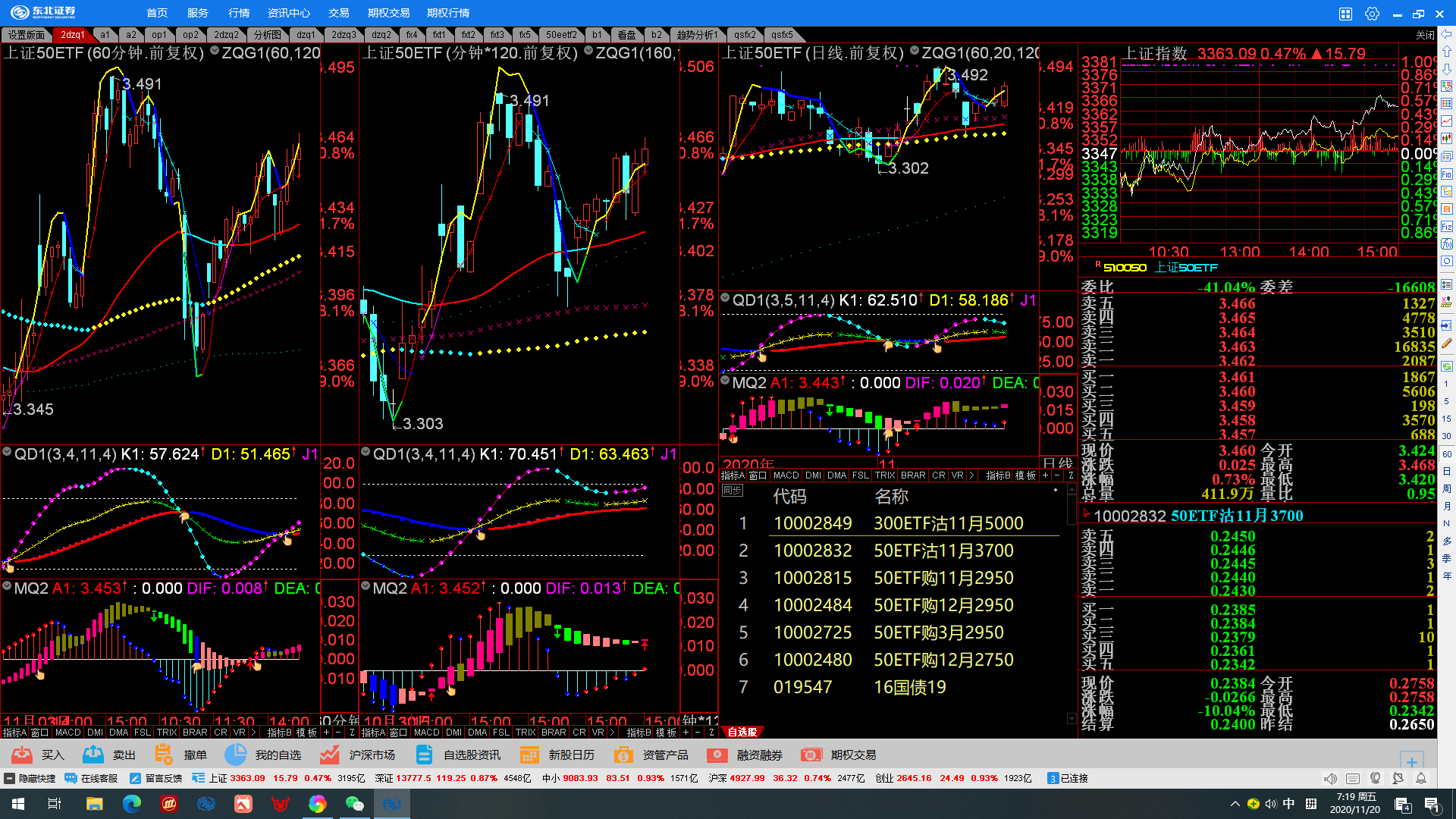Image resolution: width=1456 pixels, height=819 pixels.
Task: Click MACD indicator button under daily chart
Action: [786, 475]
